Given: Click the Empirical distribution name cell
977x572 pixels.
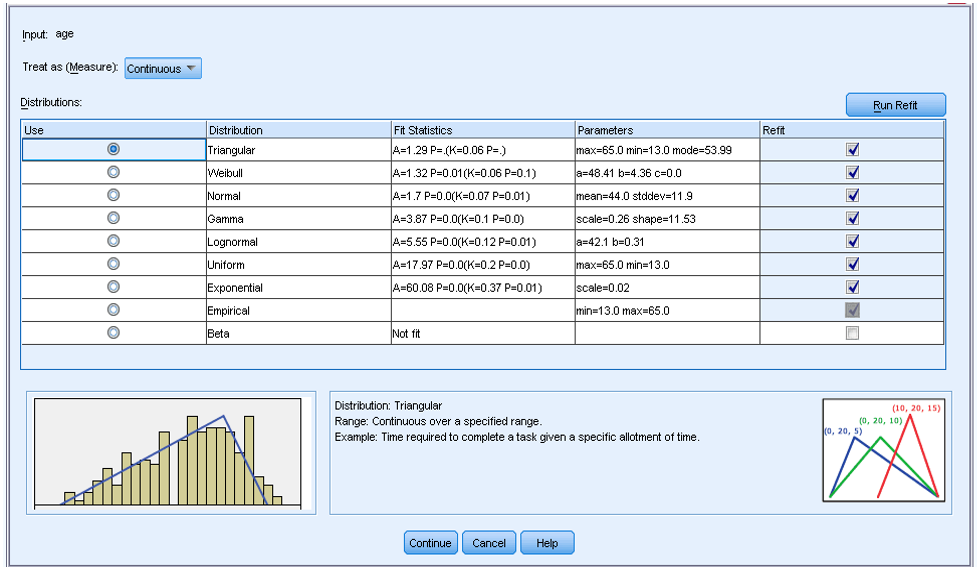Looking at the screenshot, I should click(298, 310).
